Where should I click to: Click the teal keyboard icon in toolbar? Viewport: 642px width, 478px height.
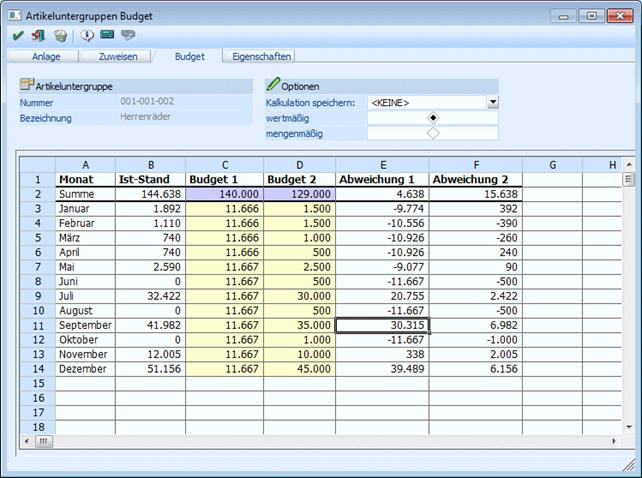[x=107, y=35]
